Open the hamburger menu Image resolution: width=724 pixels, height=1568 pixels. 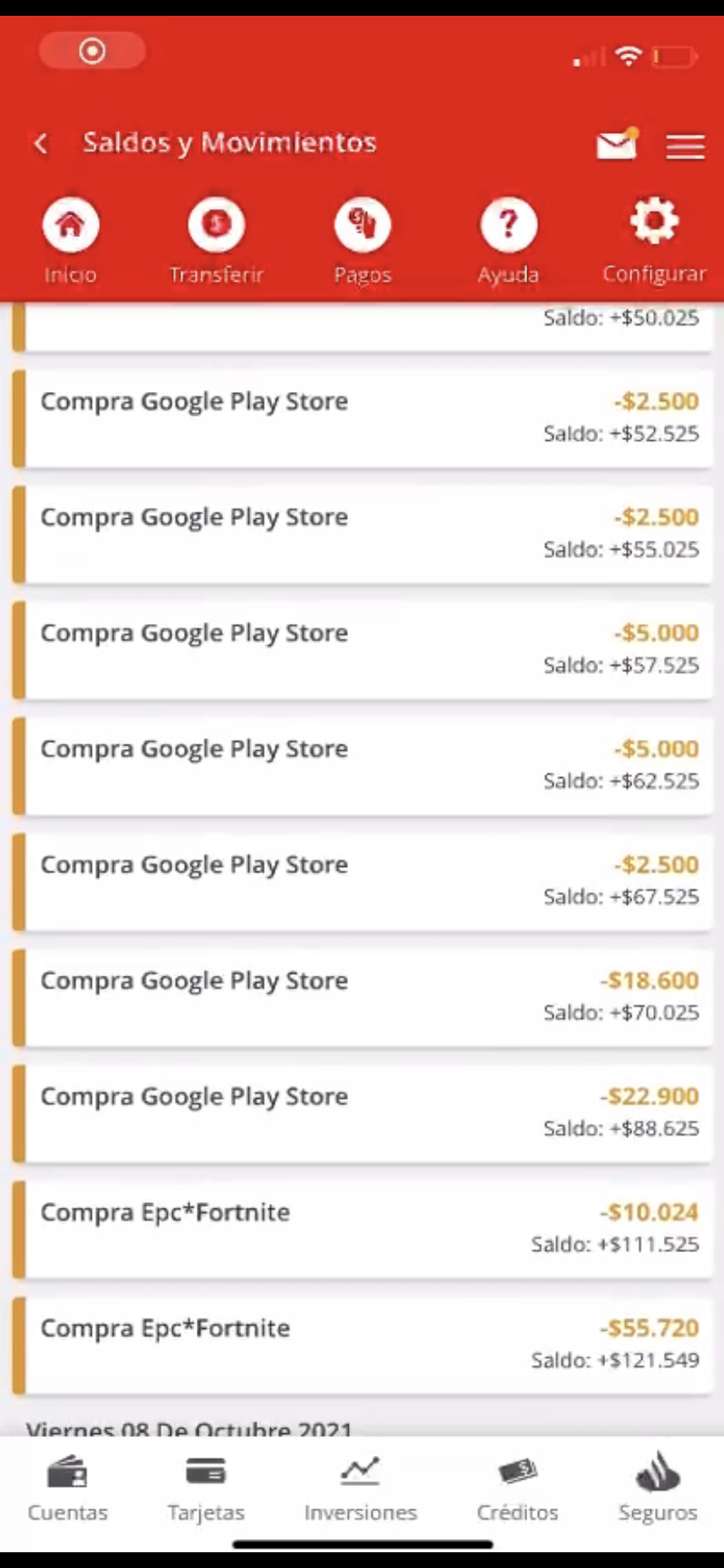click(x=685, y=145)
